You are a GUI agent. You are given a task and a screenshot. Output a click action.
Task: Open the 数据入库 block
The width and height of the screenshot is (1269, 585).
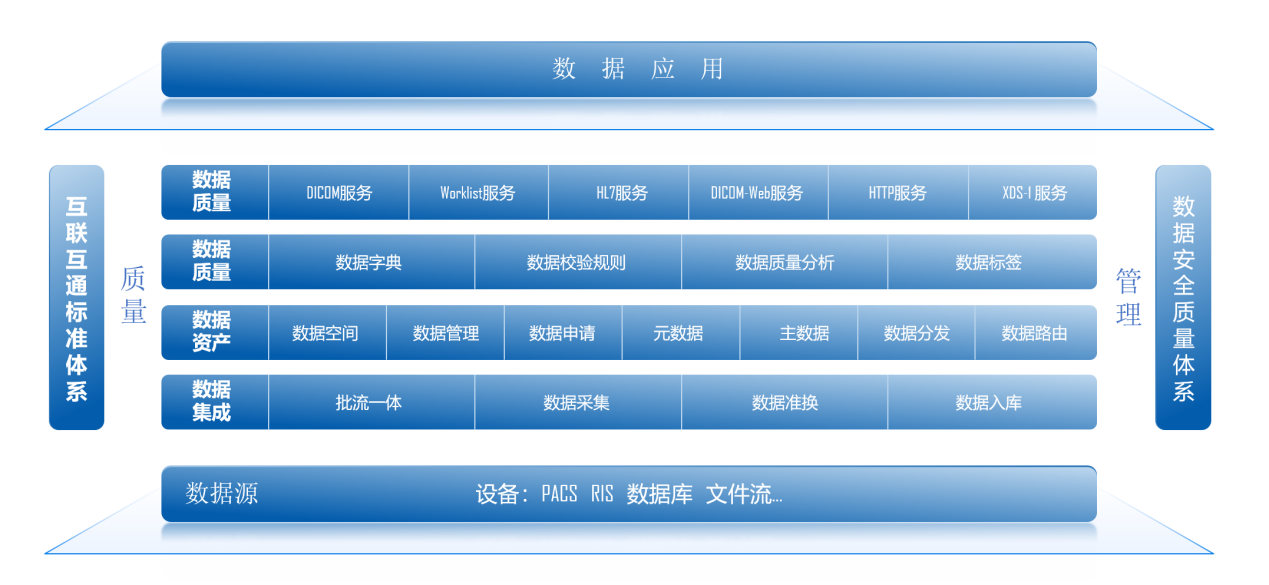(990, 403)
